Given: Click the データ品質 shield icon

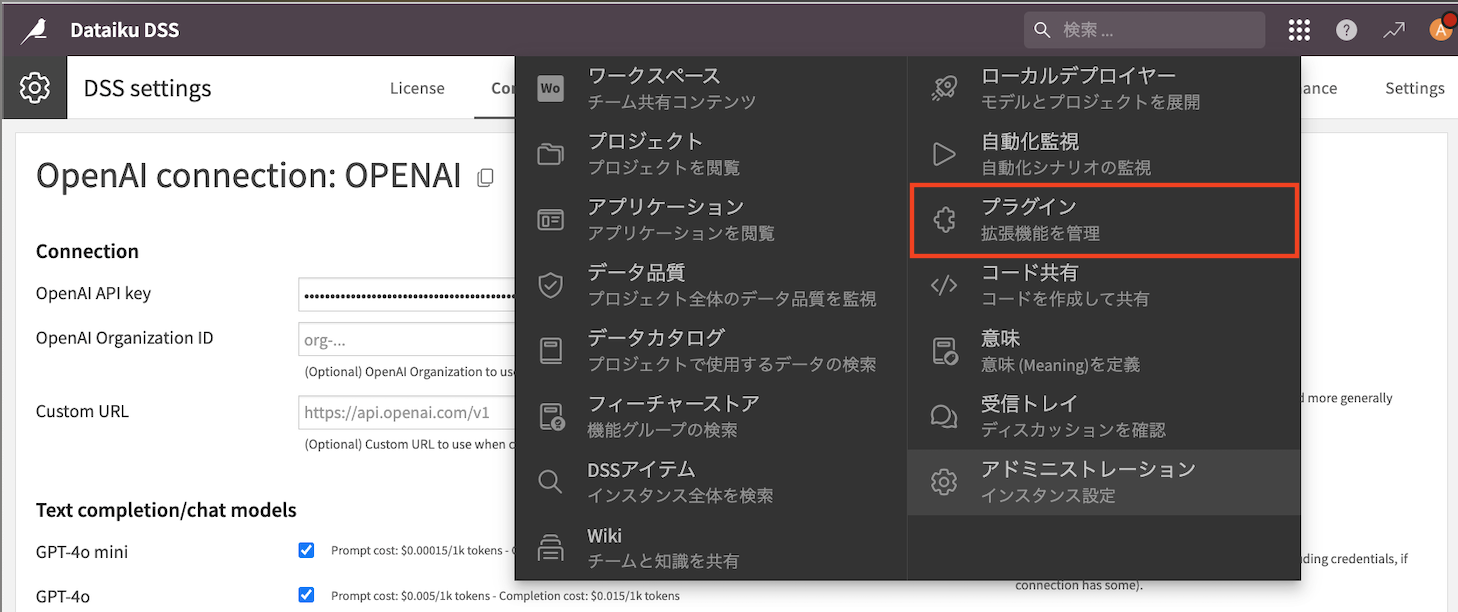Looking at the screenshot, I should (550, 285).
